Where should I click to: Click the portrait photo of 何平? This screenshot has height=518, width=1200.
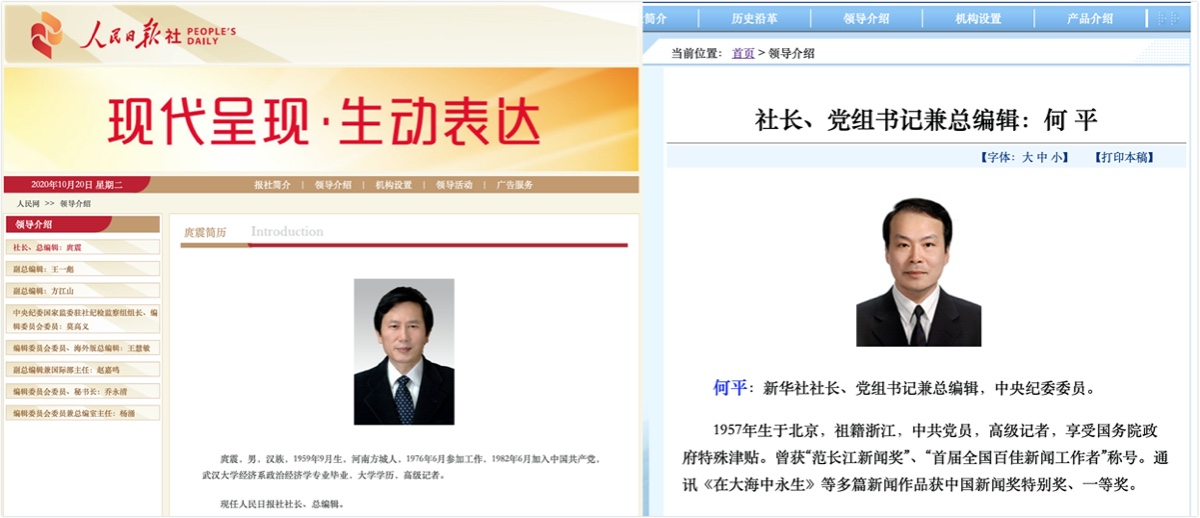pos(918,272)
